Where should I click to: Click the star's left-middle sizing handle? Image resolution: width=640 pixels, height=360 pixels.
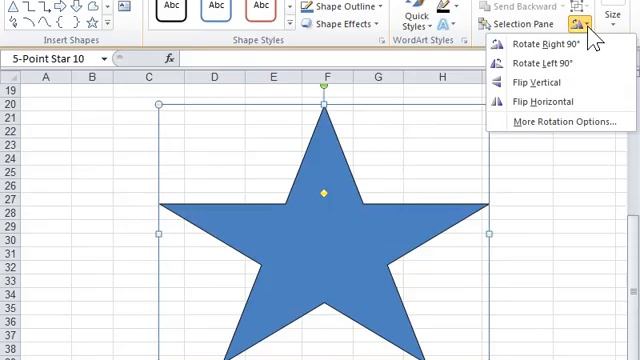pos(159,234)
